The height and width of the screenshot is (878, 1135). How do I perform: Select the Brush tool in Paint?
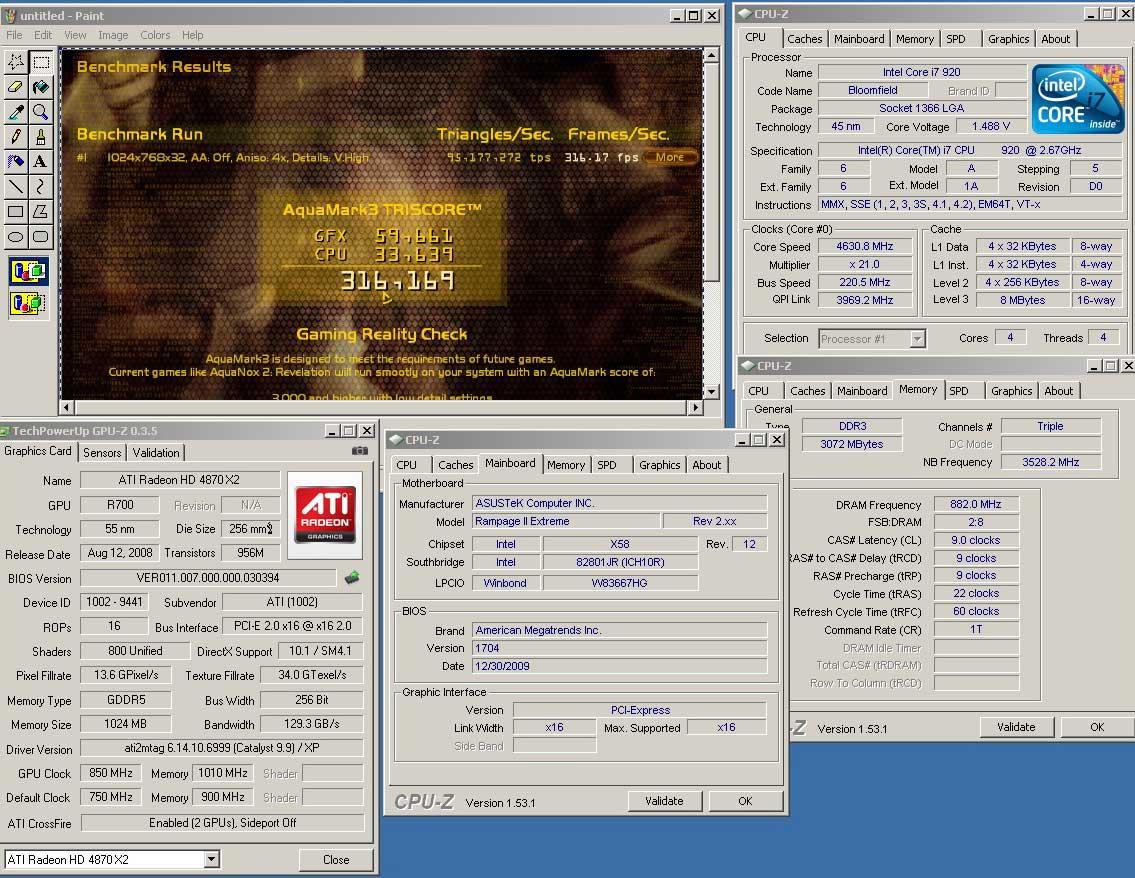41,136
